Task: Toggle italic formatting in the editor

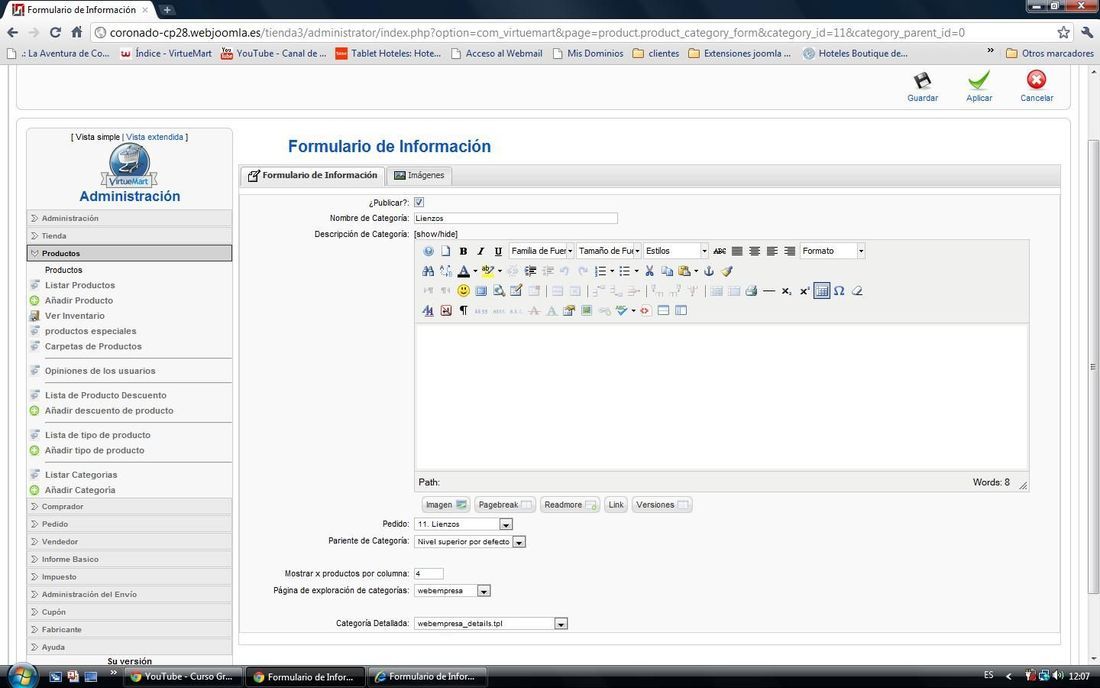Action: point(481,251)
